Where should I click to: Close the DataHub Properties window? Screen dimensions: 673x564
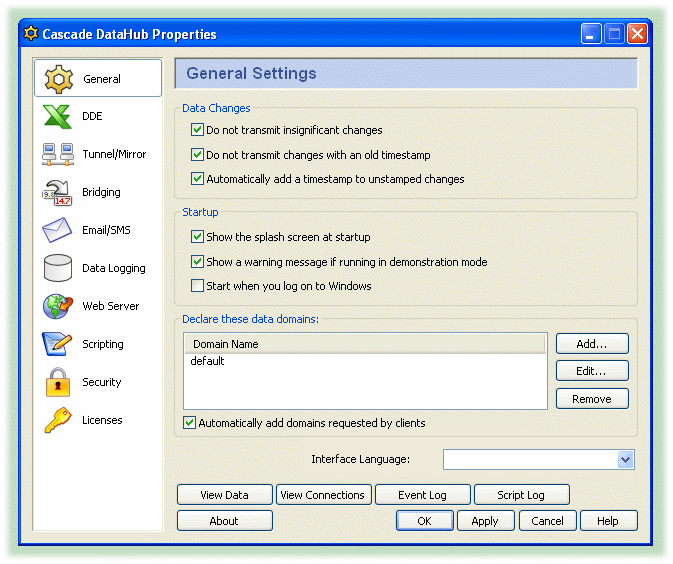click(637, 33)
